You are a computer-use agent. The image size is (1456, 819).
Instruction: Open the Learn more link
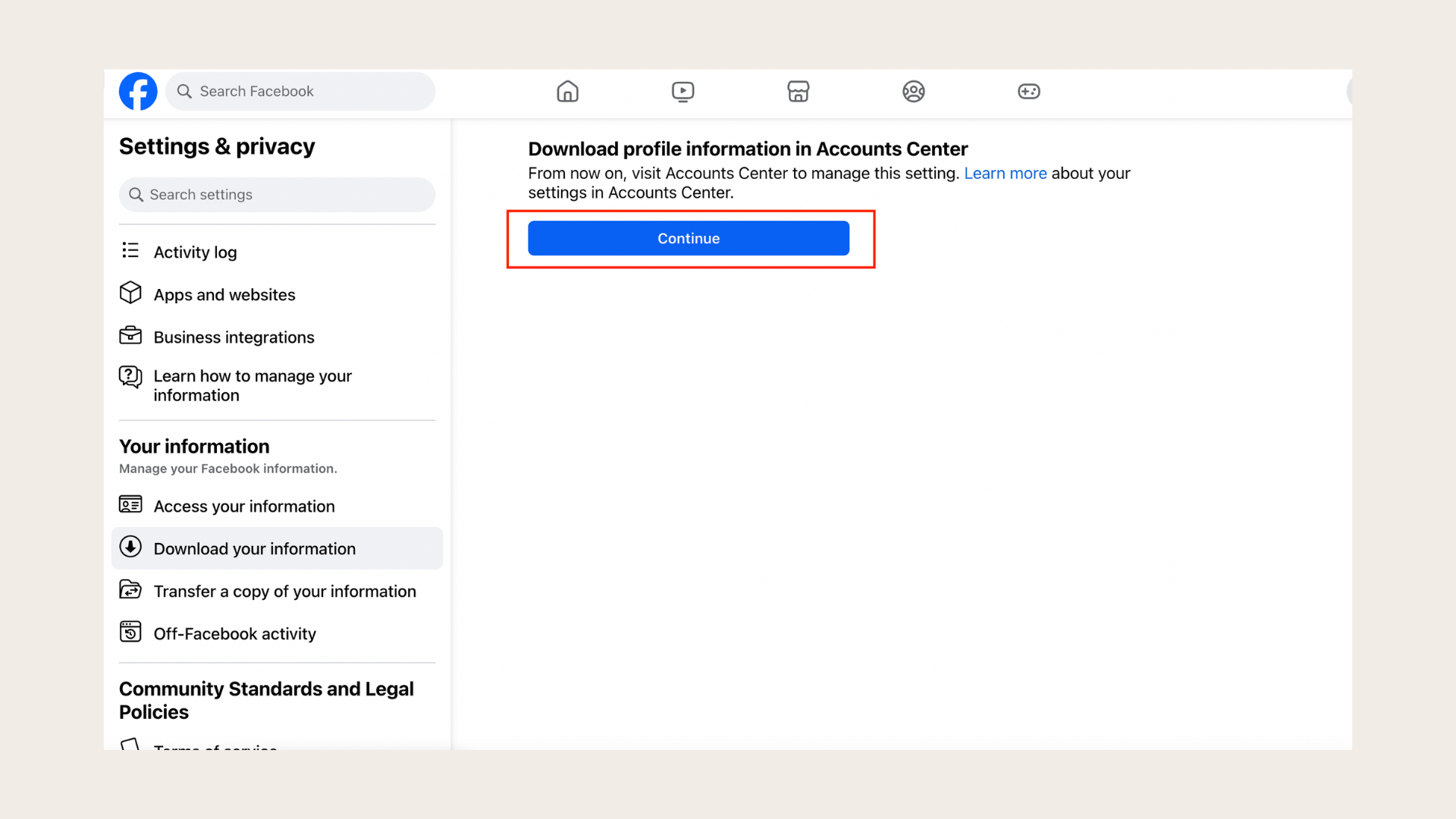1005,173
